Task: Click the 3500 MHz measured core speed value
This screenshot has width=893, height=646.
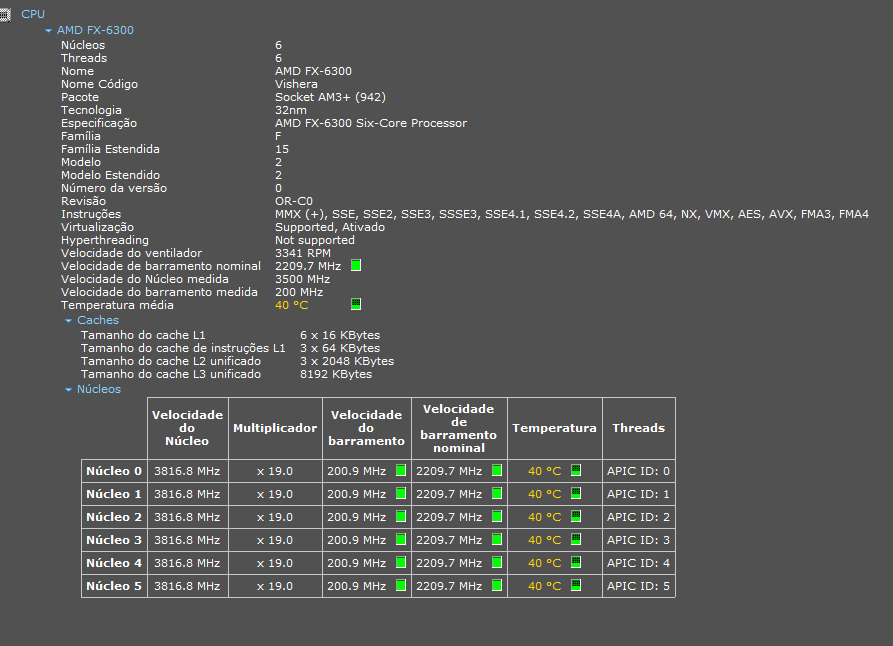Action: (302, 280)
